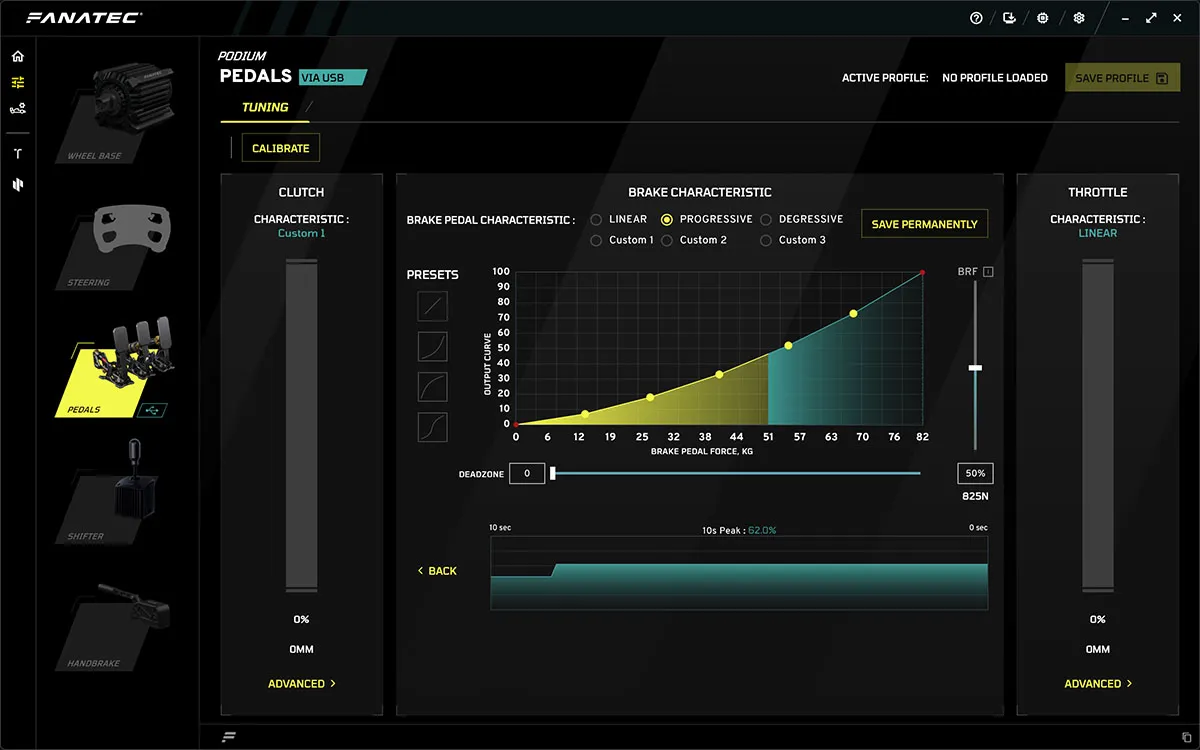
Task: Click the Deadzone value field
Action: point(527,473)
